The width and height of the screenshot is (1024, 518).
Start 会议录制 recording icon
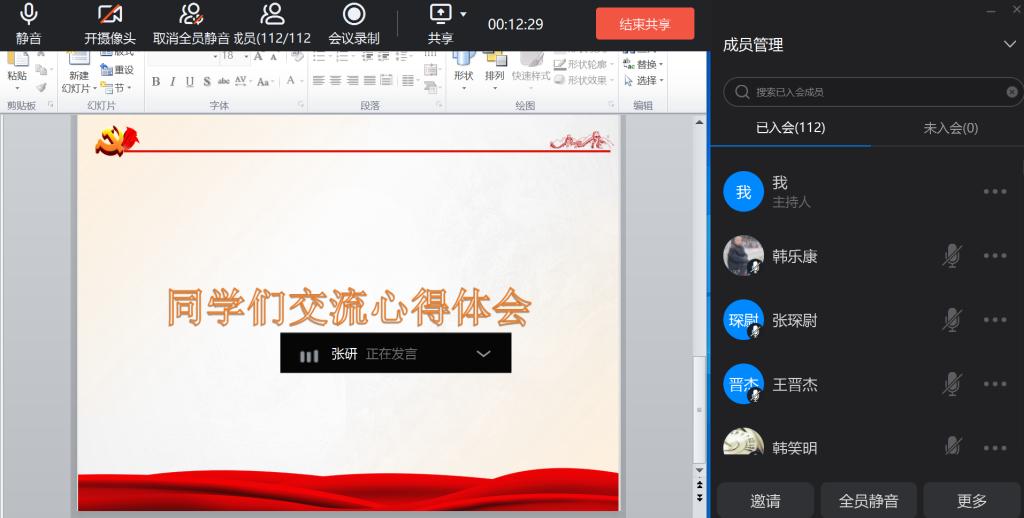(353, 15)
